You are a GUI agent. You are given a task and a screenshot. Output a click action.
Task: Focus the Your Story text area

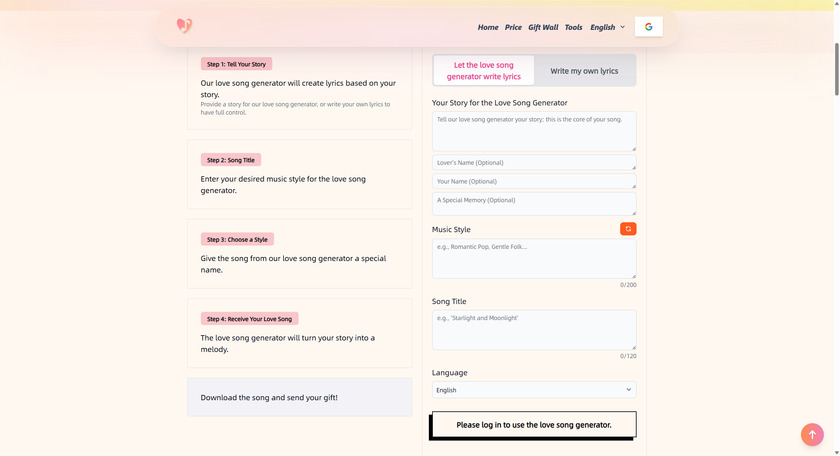click(x=534, y=131)
